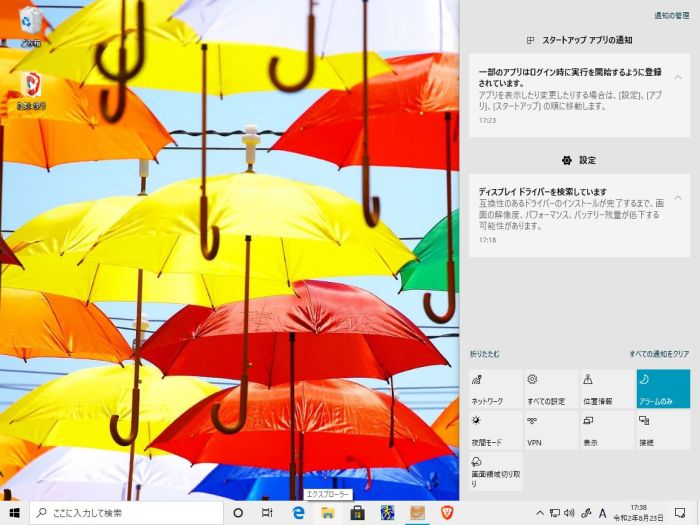The width and height of the screenshot is (700, 525).
Task: Collapse quick actions with 折りたたむ
Action: (485, 354)
